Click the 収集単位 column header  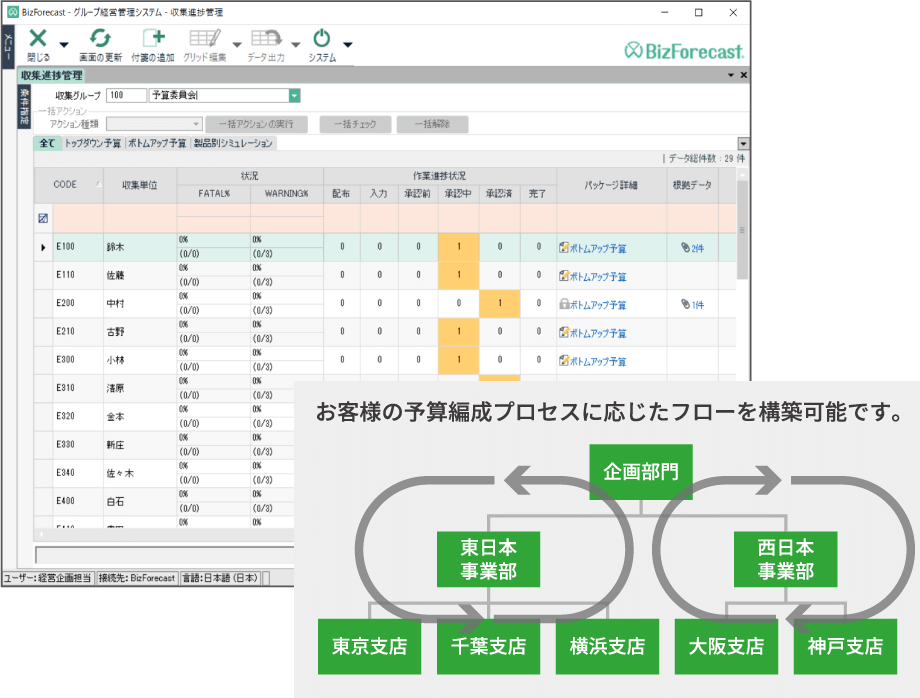[140, 185]
